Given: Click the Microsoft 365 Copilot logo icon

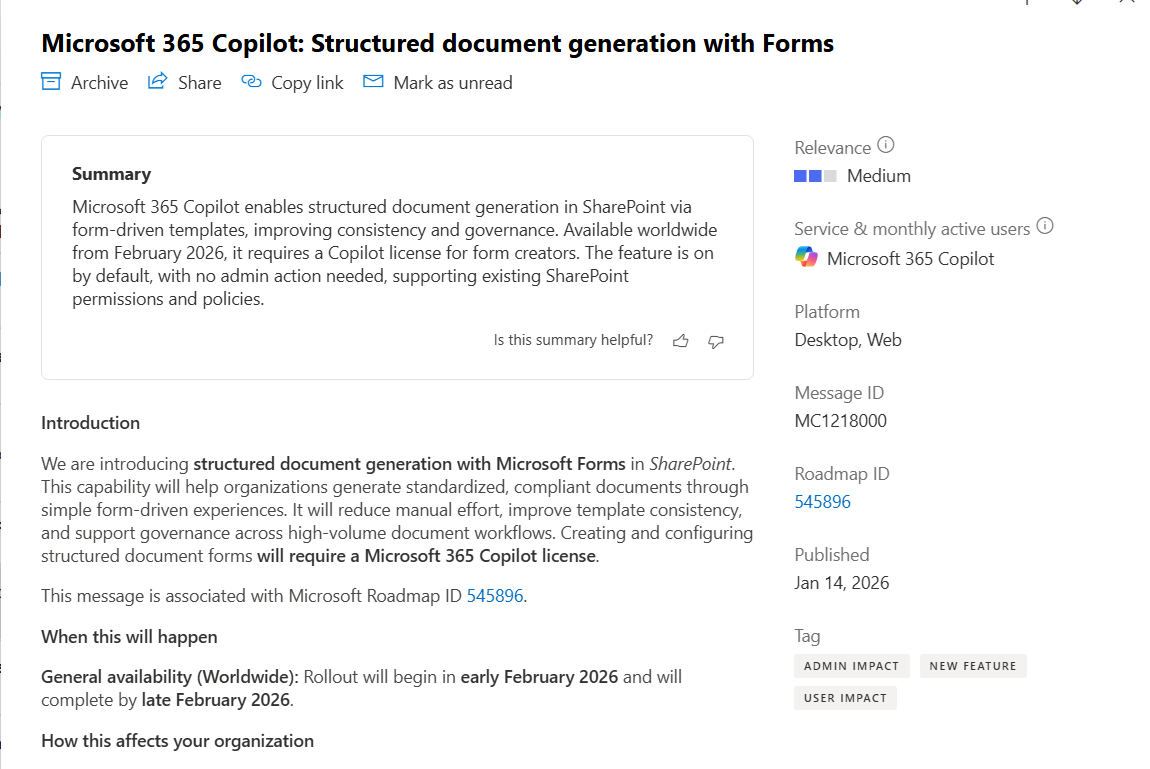Looking at the screenshot, I should (x=806, y=257).
